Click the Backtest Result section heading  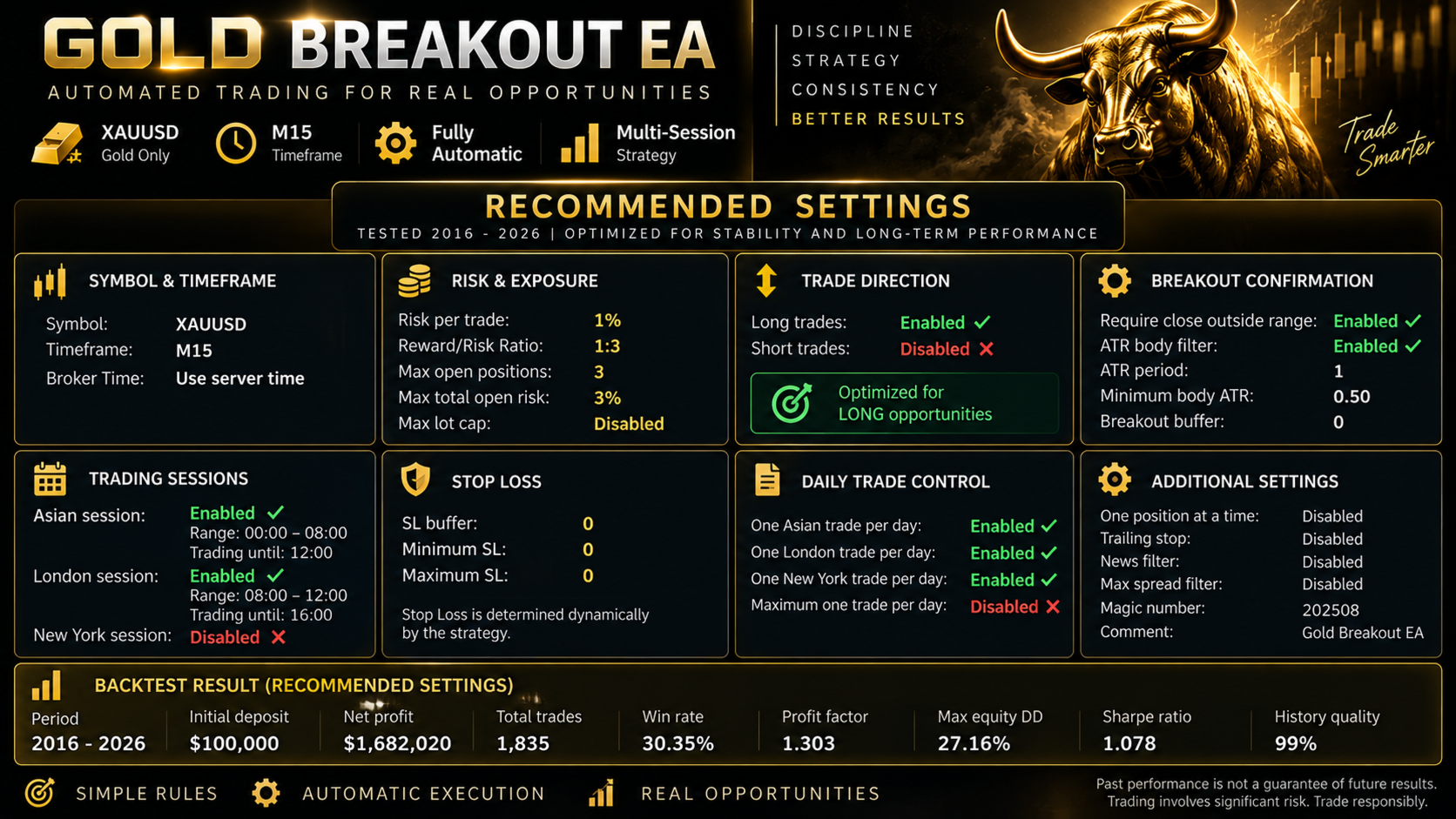pos(304,685)
